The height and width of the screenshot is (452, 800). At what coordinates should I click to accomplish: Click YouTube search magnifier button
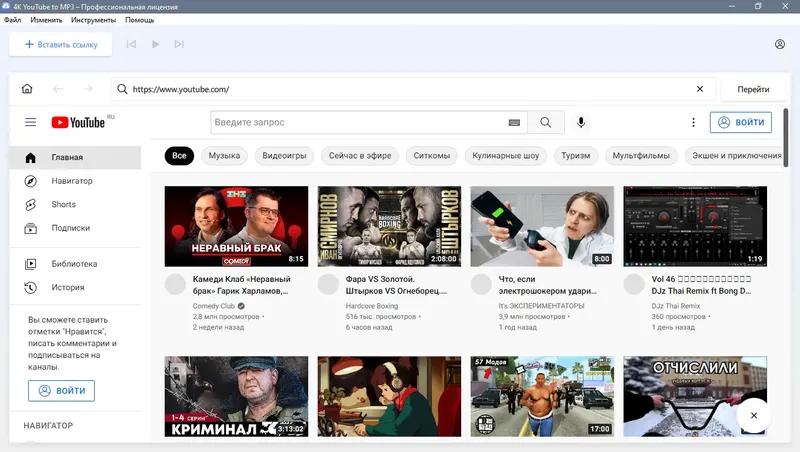coord(545,122)
